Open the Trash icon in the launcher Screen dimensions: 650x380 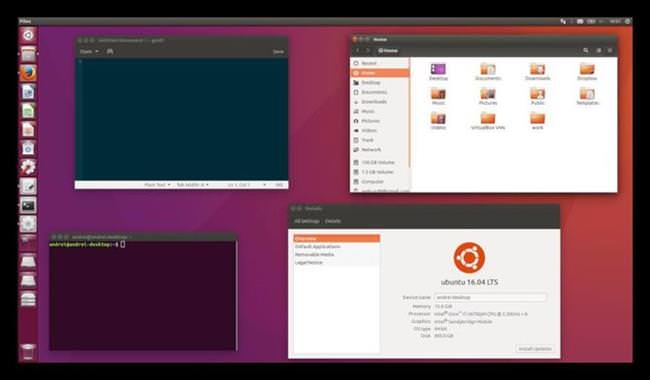(28, 352)
